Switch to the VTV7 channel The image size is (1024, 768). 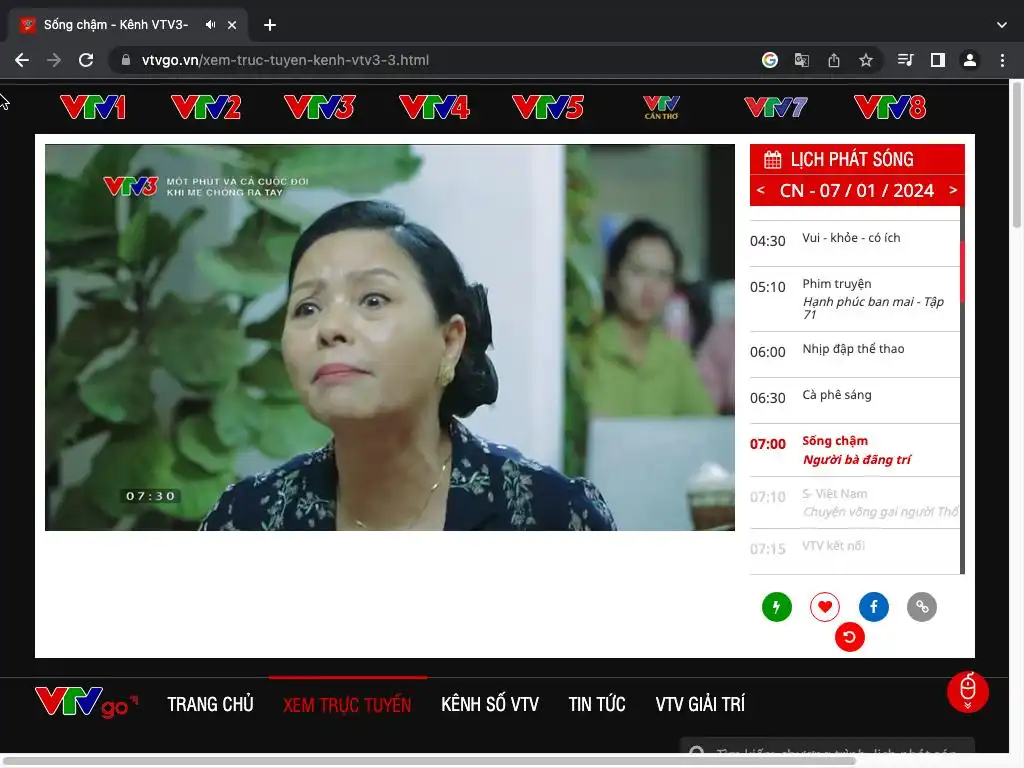pos(775,108)
